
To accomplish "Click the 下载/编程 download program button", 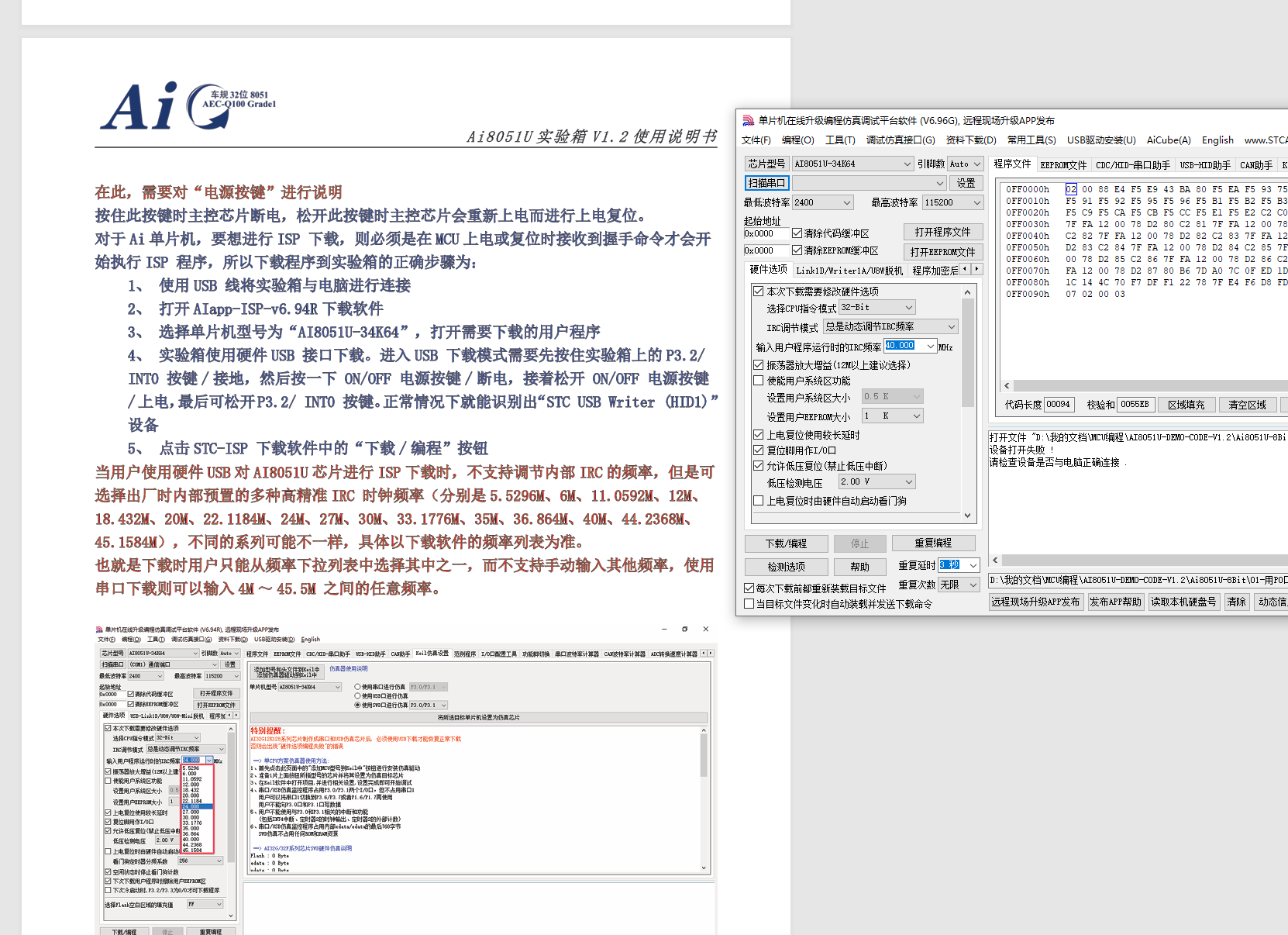I will coord(786,543).
